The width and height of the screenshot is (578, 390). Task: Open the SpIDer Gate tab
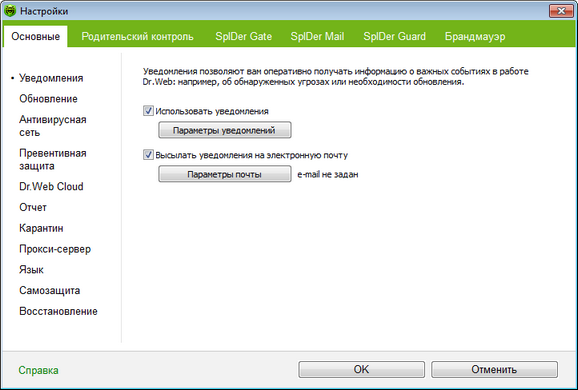click(243, 36)
